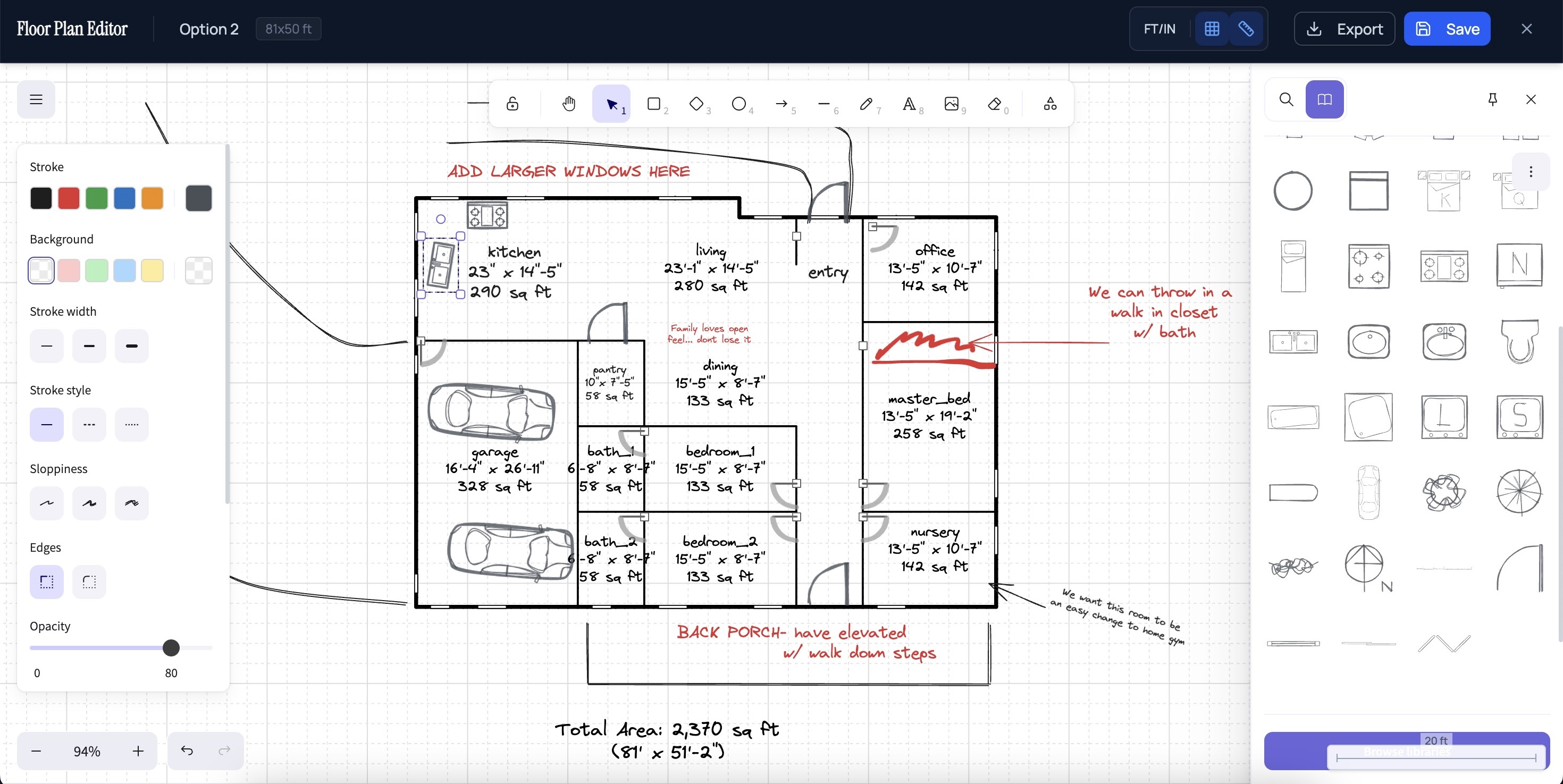Image resolution: width=1563 pixels, height=784 pixels.
Task: Export the floor plan
Action: click(1344, 29)
